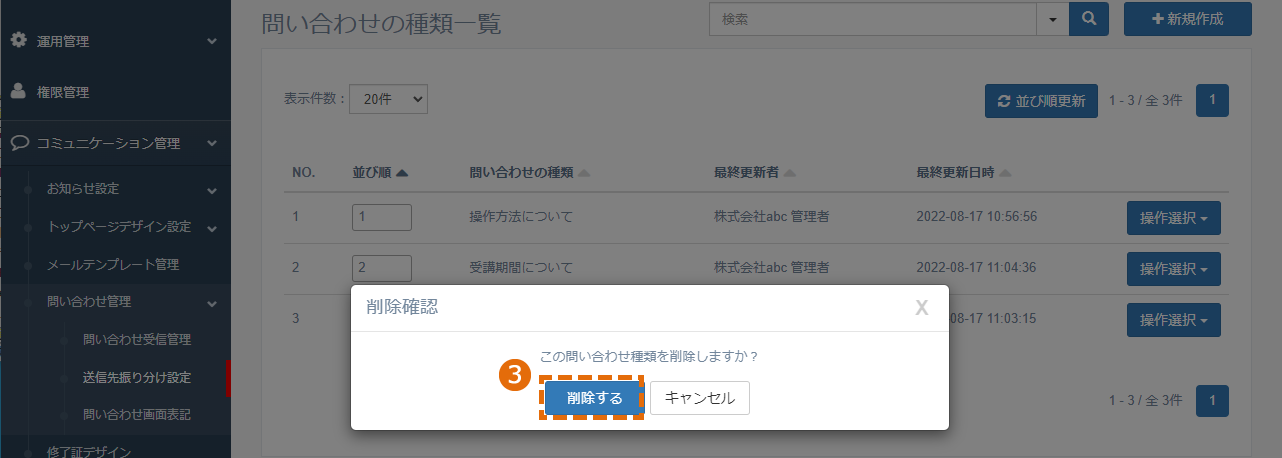Sort by 問い合わせの種類 column arrow
This screenshot has width=1282, height=458.
pos(584,173)
